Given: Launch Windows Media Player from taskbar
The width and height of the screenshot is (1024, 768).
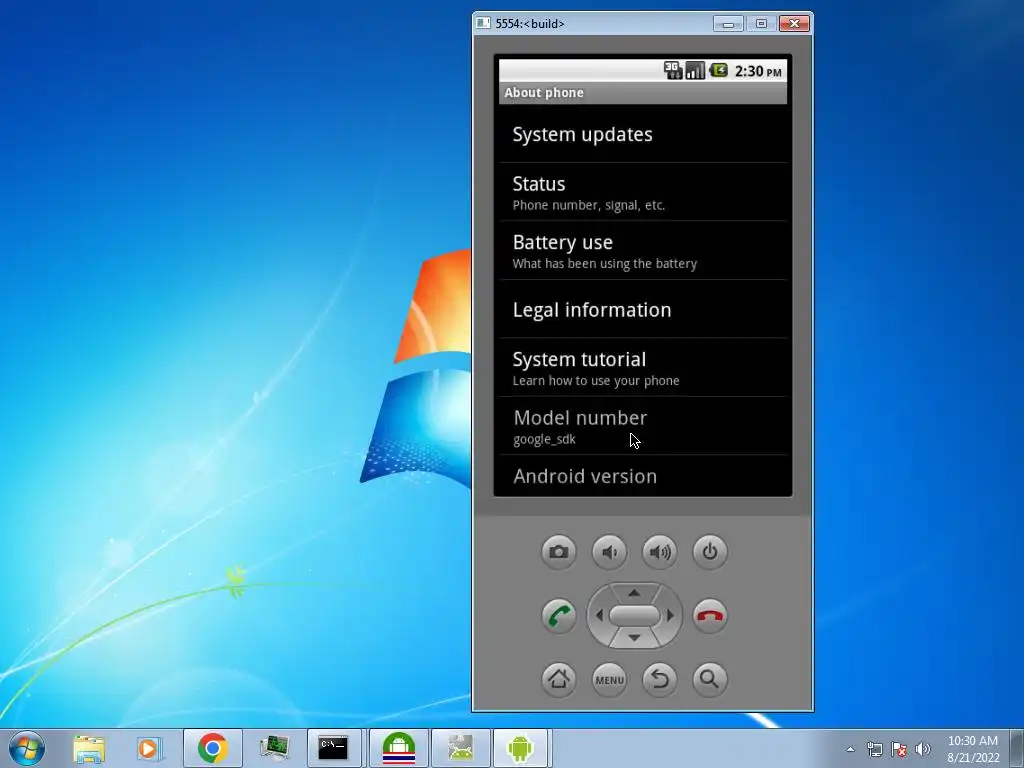Looking at the screenshot, I should click(148, 748).
